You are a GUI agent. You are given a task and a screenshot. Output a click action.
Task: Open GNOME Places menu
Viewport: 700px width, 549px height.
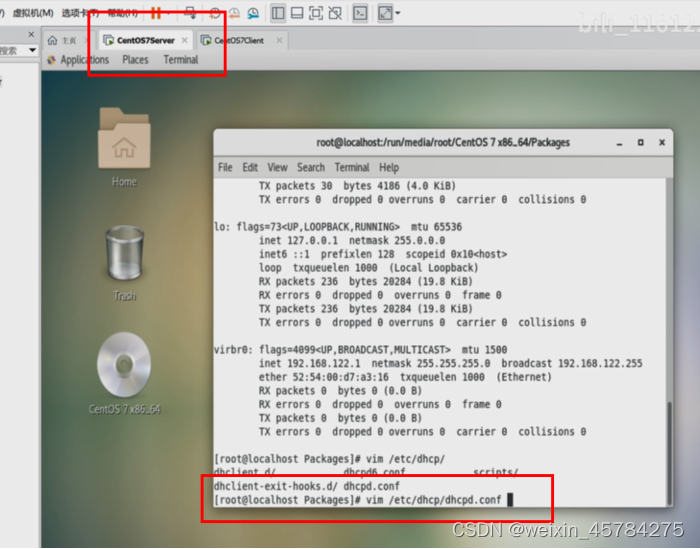point(135,59)
